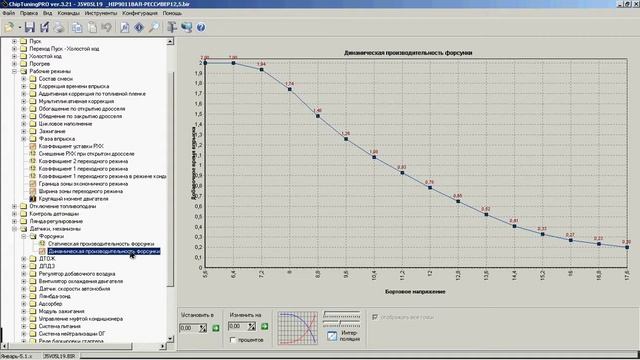640x360 pixels.
Task: Select 'Смещение РХХ при открытом дросселе'
Action: coord(87,154)
